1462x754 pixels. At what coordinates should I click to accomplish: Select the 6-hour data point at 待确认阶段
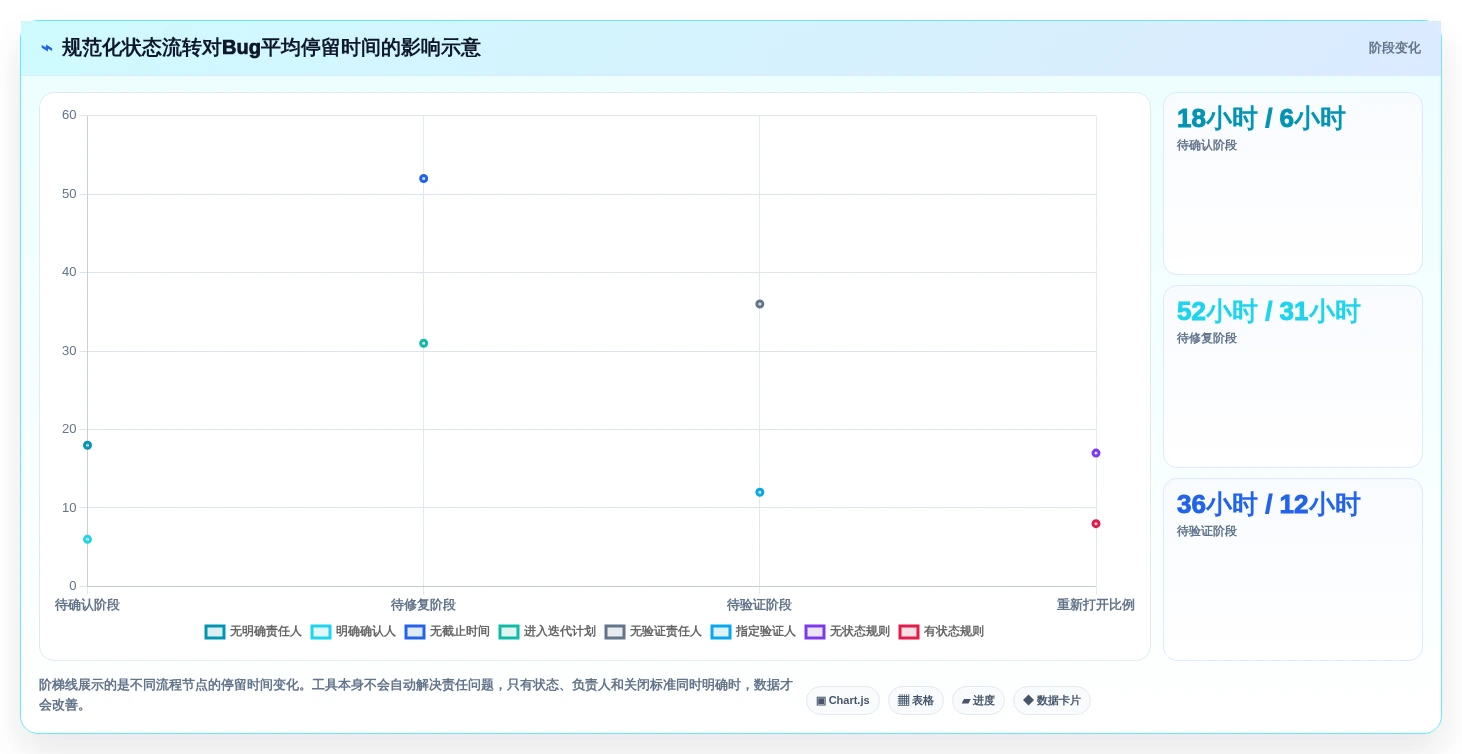[x=87, y=539]
